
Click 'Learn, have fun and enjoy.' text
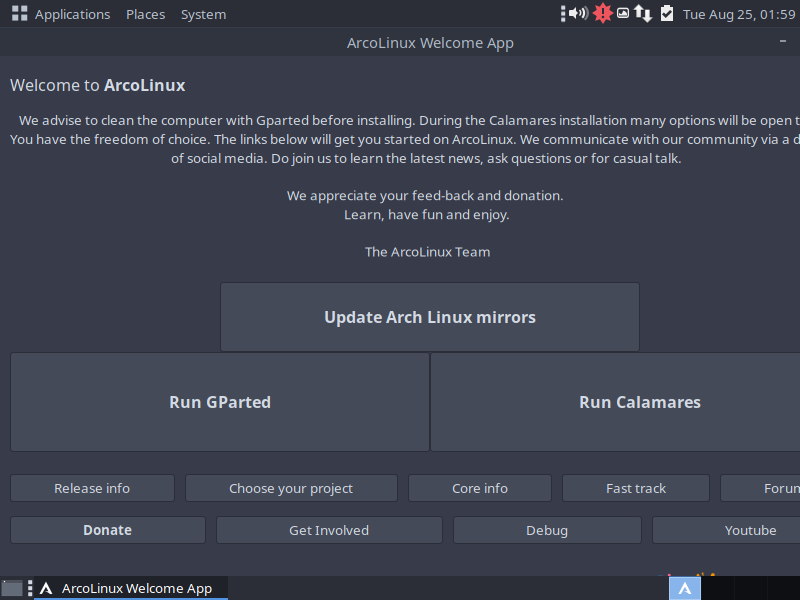427,215
